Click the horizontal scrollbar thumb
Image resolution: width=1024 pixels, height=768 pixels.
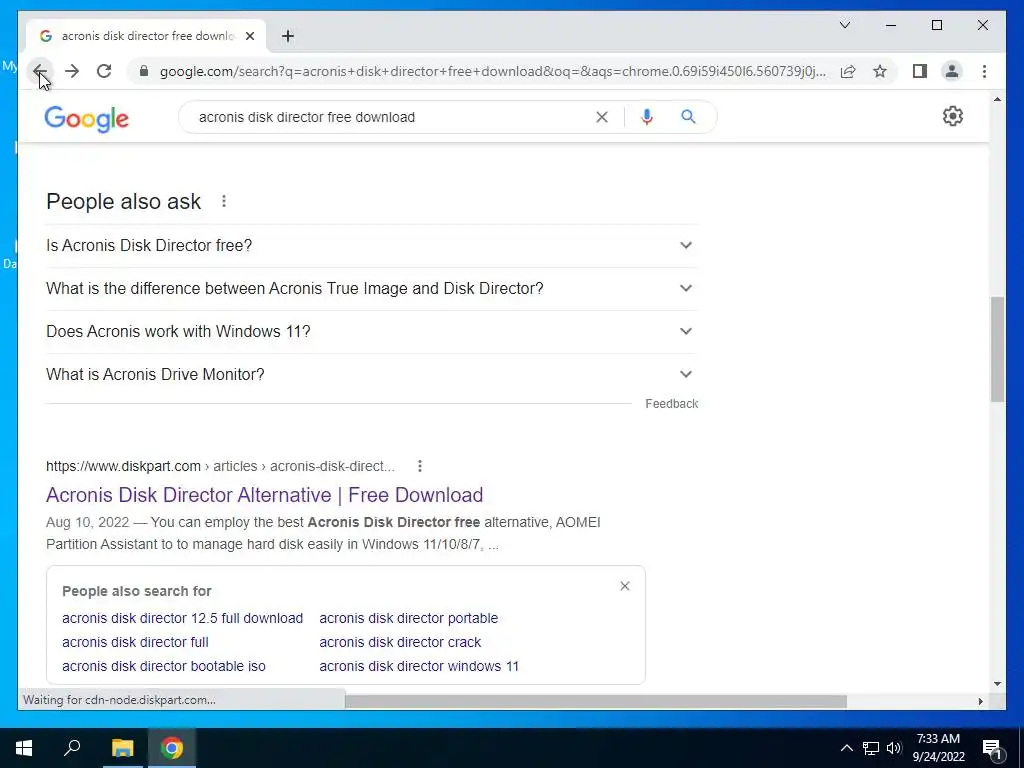tap(596, 701)
